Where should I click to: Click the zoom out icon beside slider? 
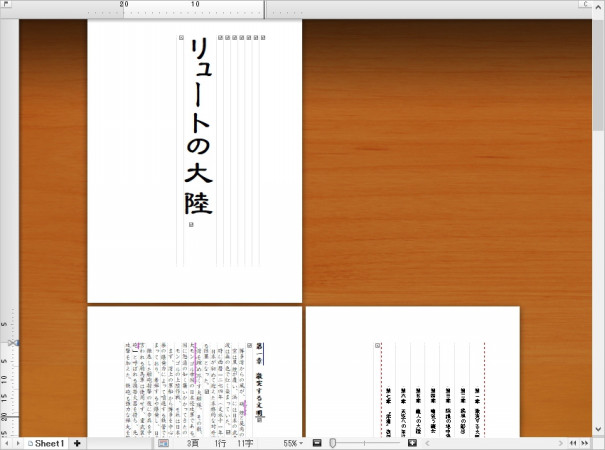316,443
